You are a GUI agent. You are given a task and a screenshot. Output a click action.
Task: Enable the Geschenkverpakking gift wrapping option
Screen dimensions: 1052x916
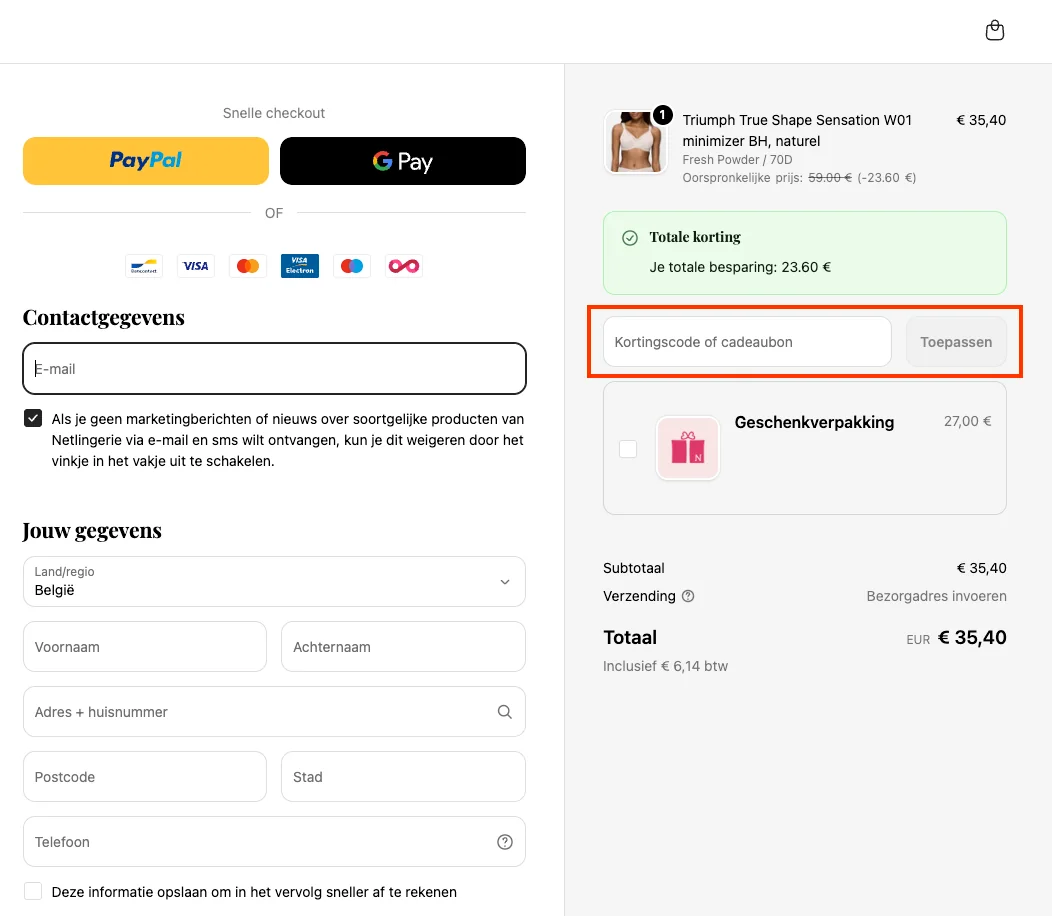click(x=628, y=449)
